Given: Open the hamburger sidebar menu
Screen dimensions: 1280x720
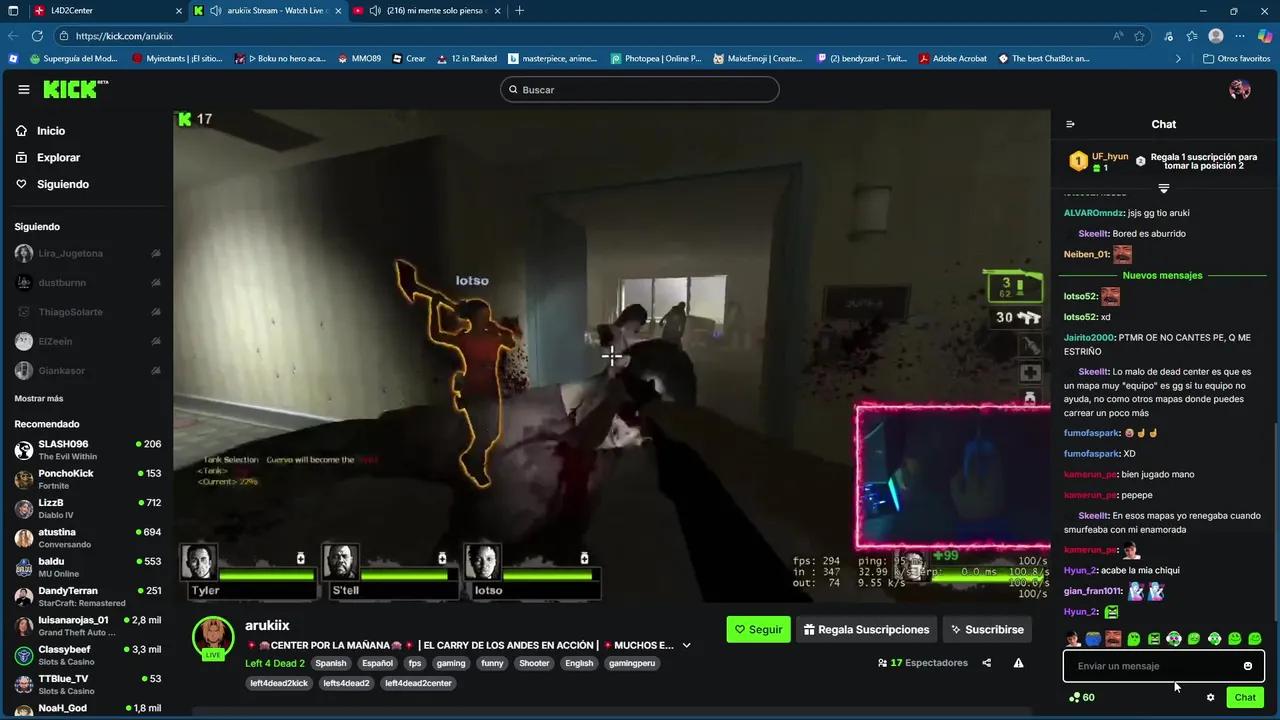Looking at the screenshot, I should (x=24, y=89).
